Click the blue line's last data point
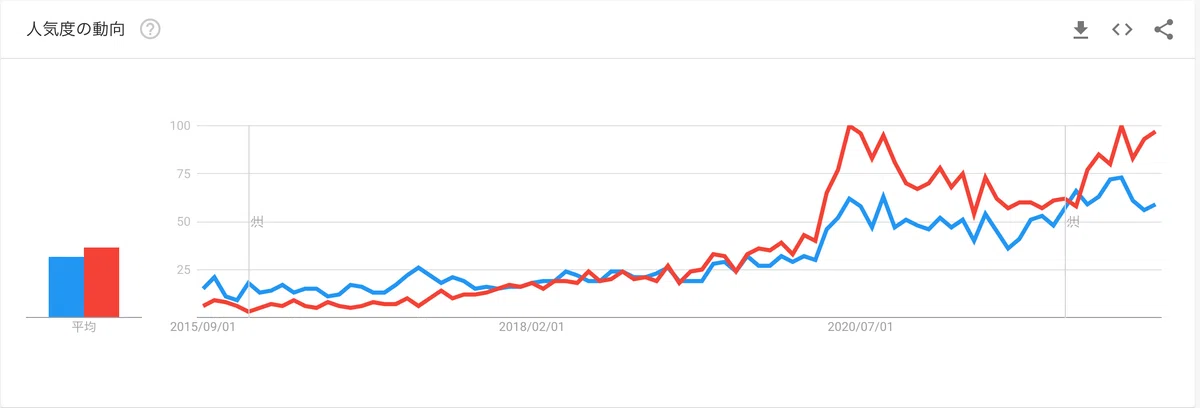 1155,205
